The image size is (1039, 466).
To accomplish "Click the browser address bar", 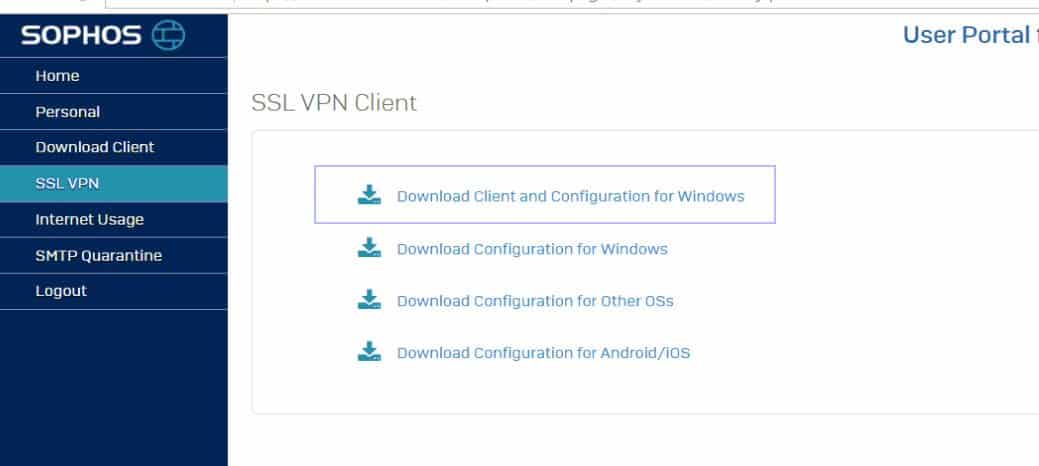I will (x=571, y=4).
